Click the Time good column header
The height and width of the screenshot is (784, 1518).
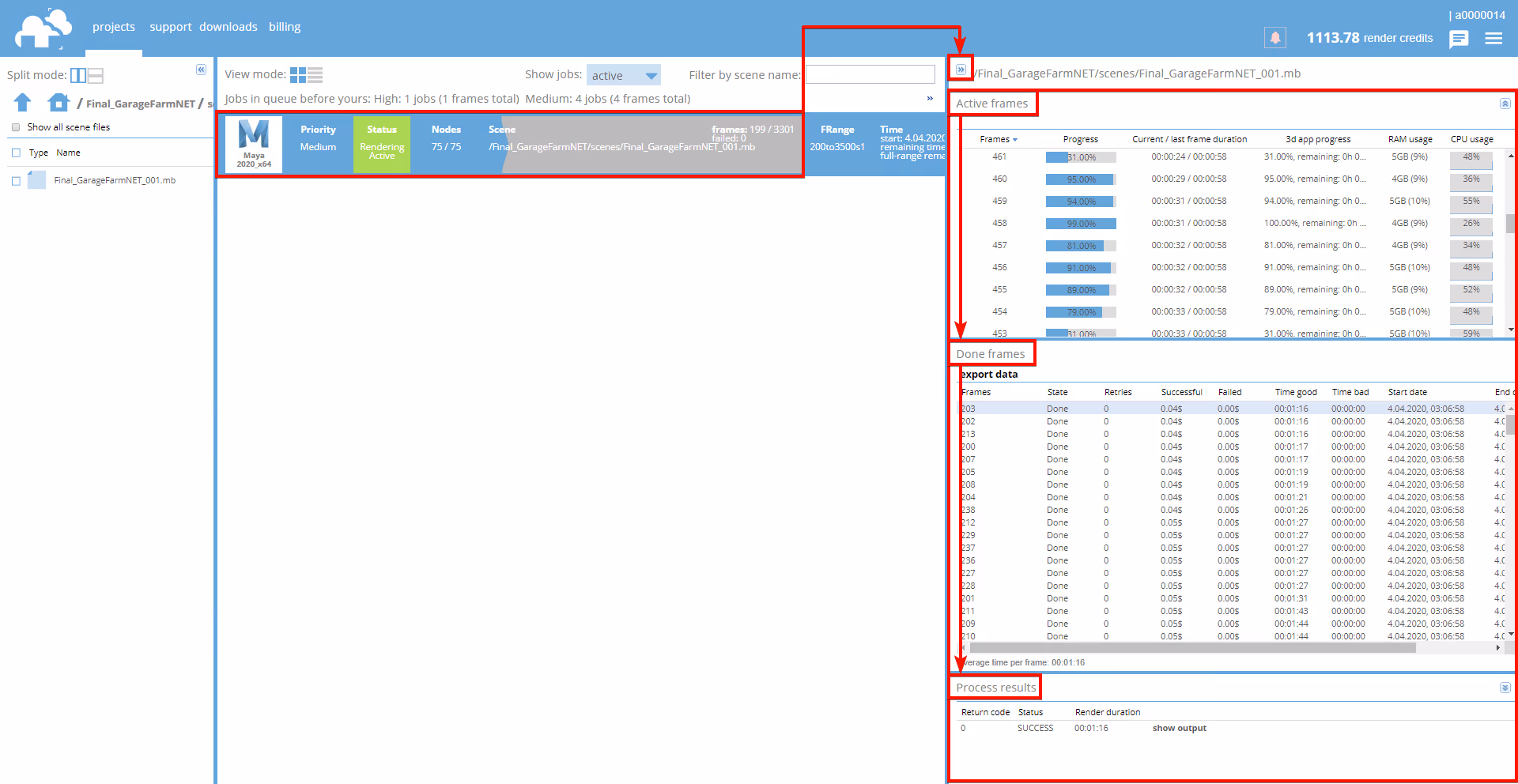tap(1296, 392)
